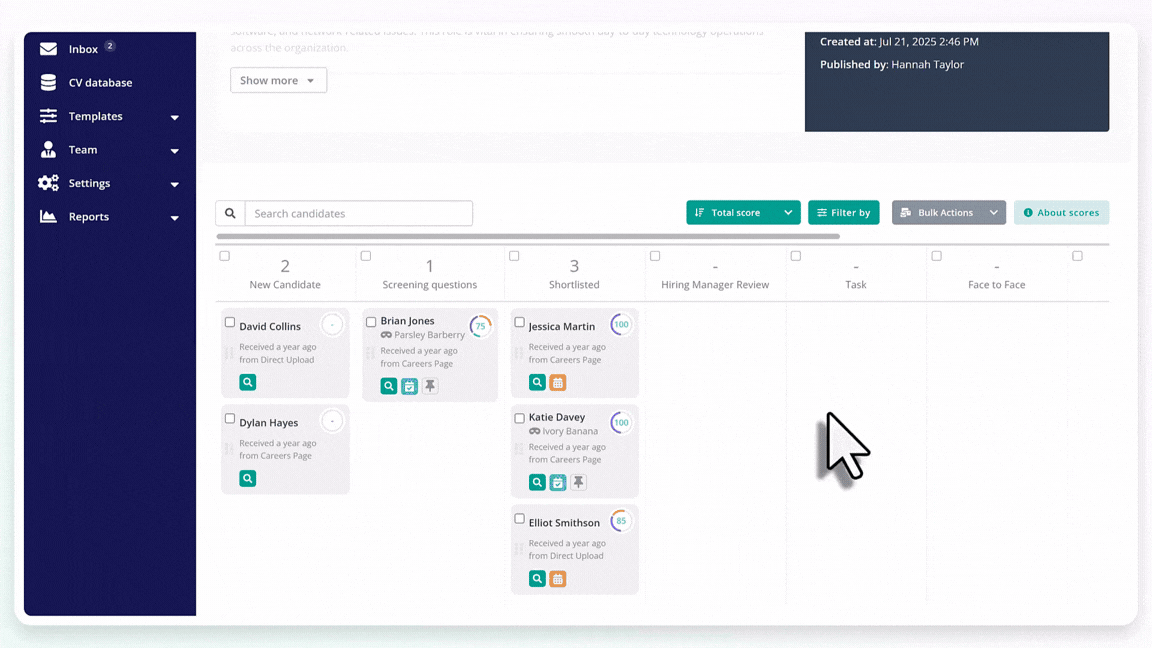This screenshot has width=1152, height=648.
Task: Expand Templates menu arrow
Action: tap(175, 118)
